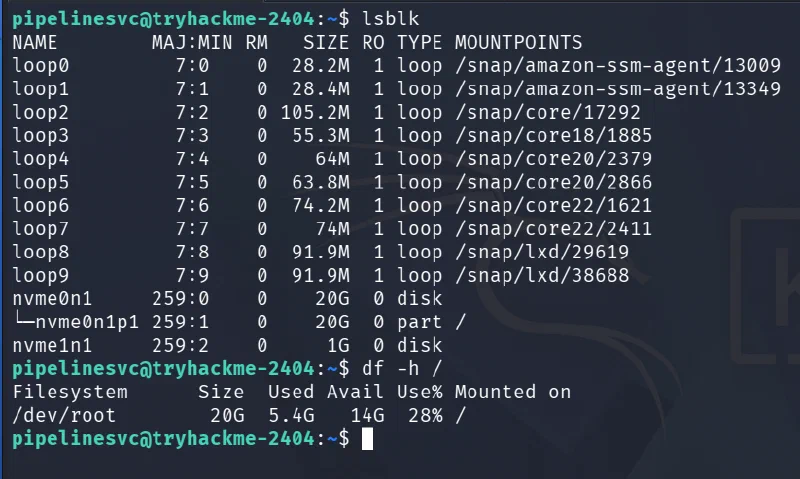Click the 105.2M size value for loop2
The image size is (800, 479).
click(x=315, y=112)
